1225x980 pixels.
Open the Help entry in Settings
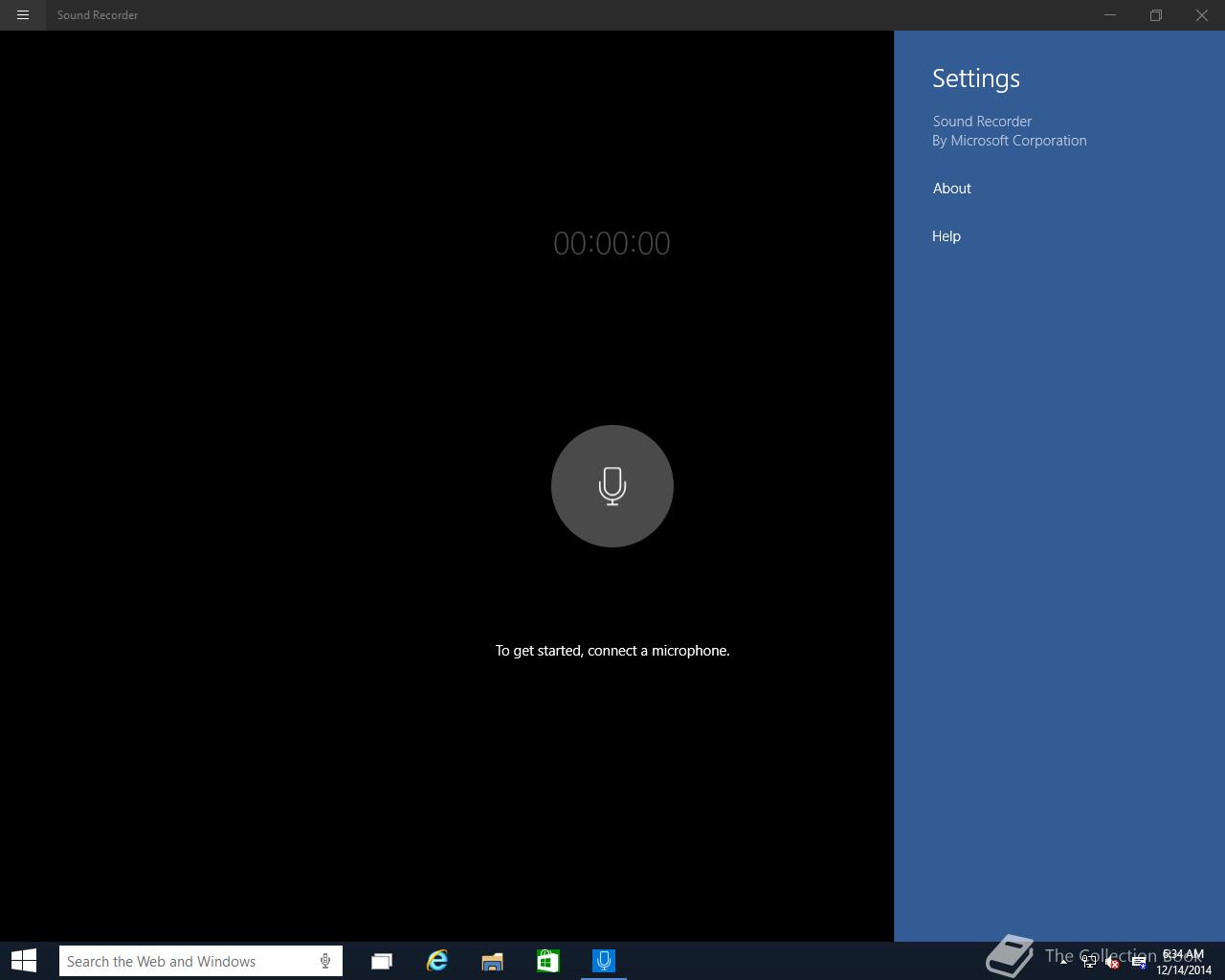click(947, 236)
